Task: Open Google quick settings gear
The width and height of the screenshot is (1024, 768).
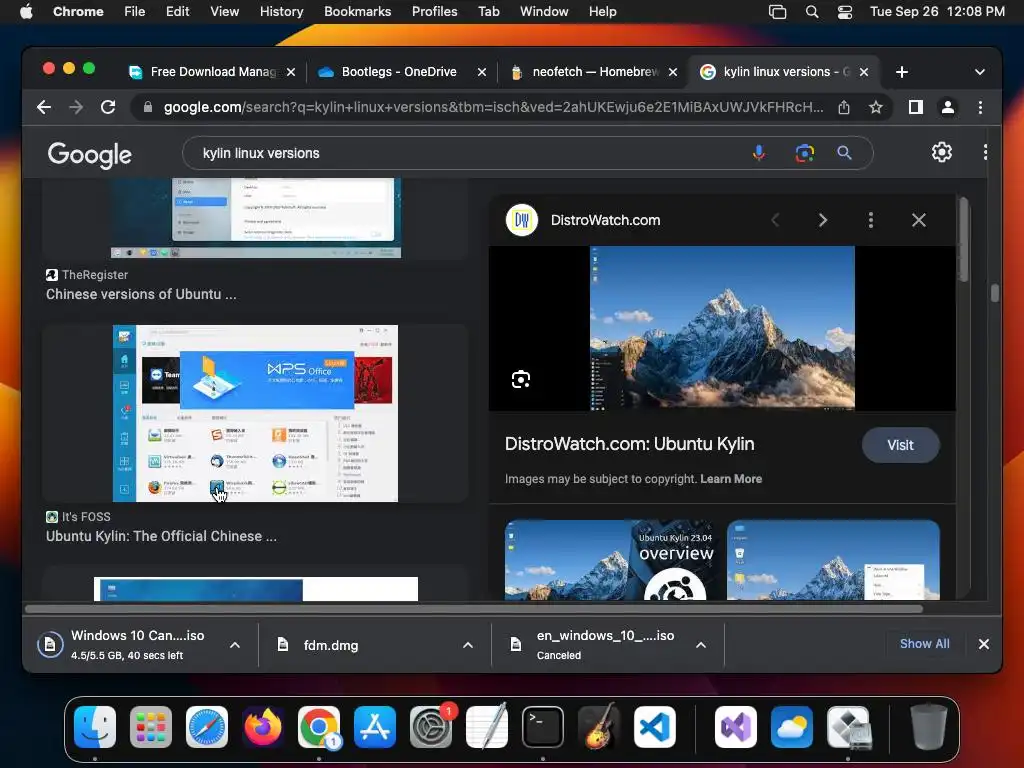Action: pos(941,152)
